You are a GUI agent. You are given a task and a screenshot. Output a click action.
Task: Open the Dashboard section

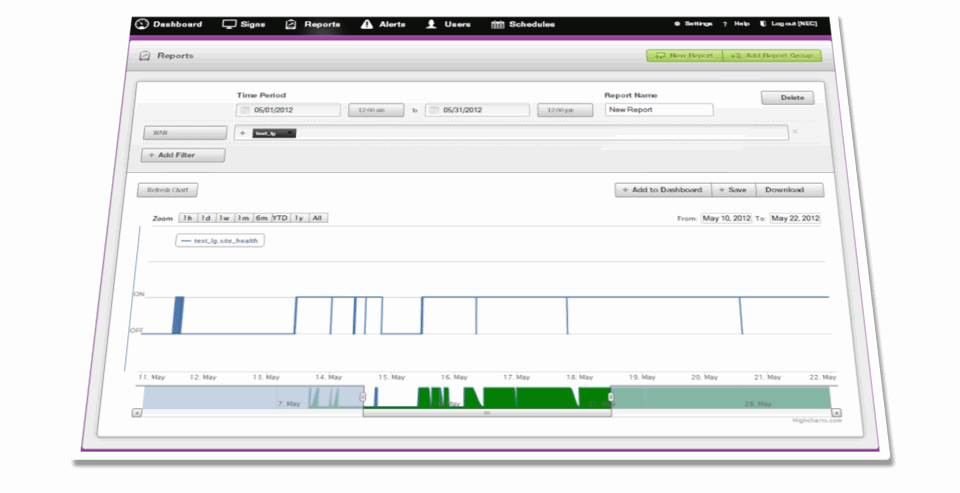[168, 24]
